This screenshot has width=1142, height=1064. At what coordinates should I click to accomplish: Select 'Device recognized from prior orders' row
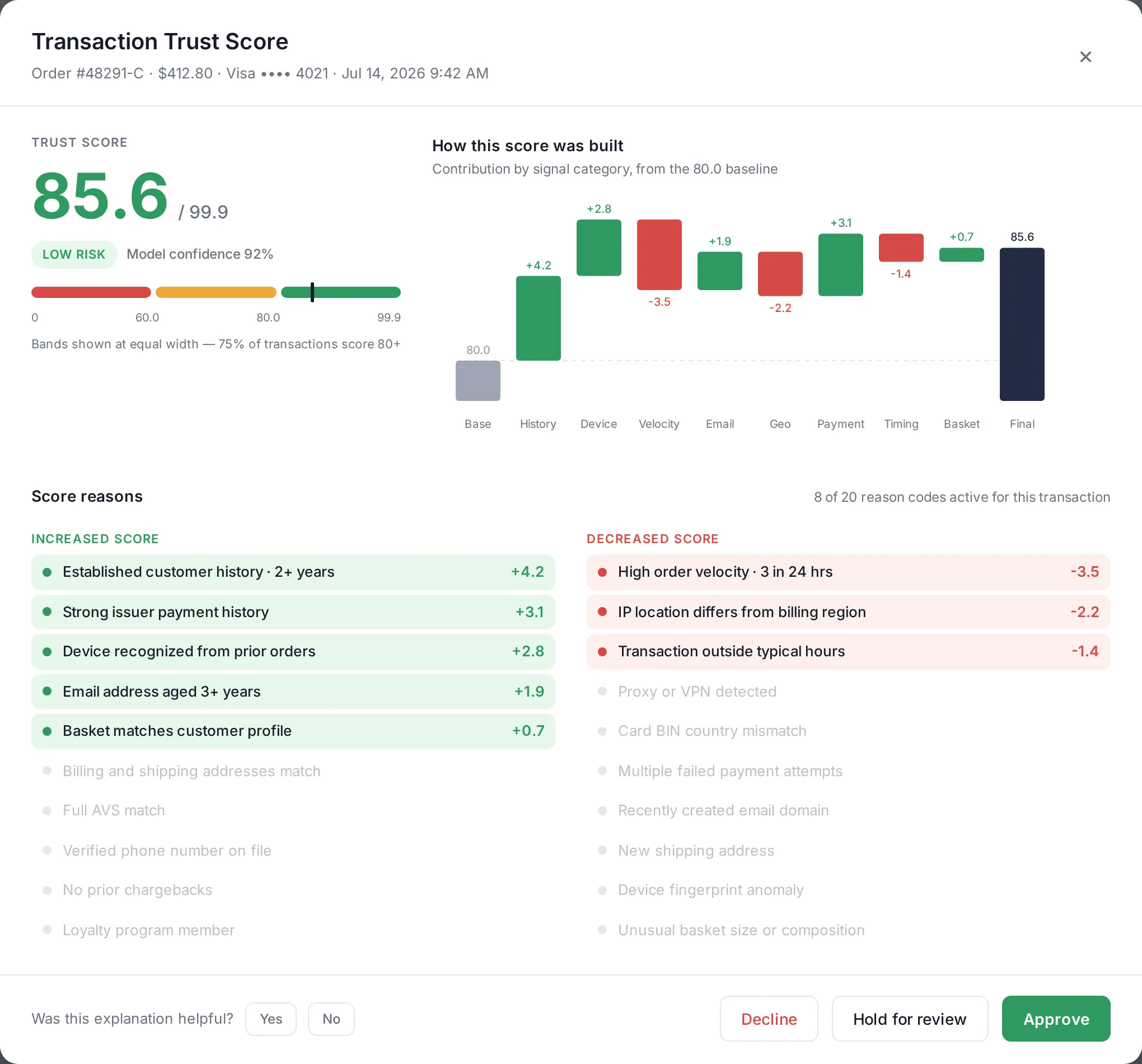click(293, 651)
